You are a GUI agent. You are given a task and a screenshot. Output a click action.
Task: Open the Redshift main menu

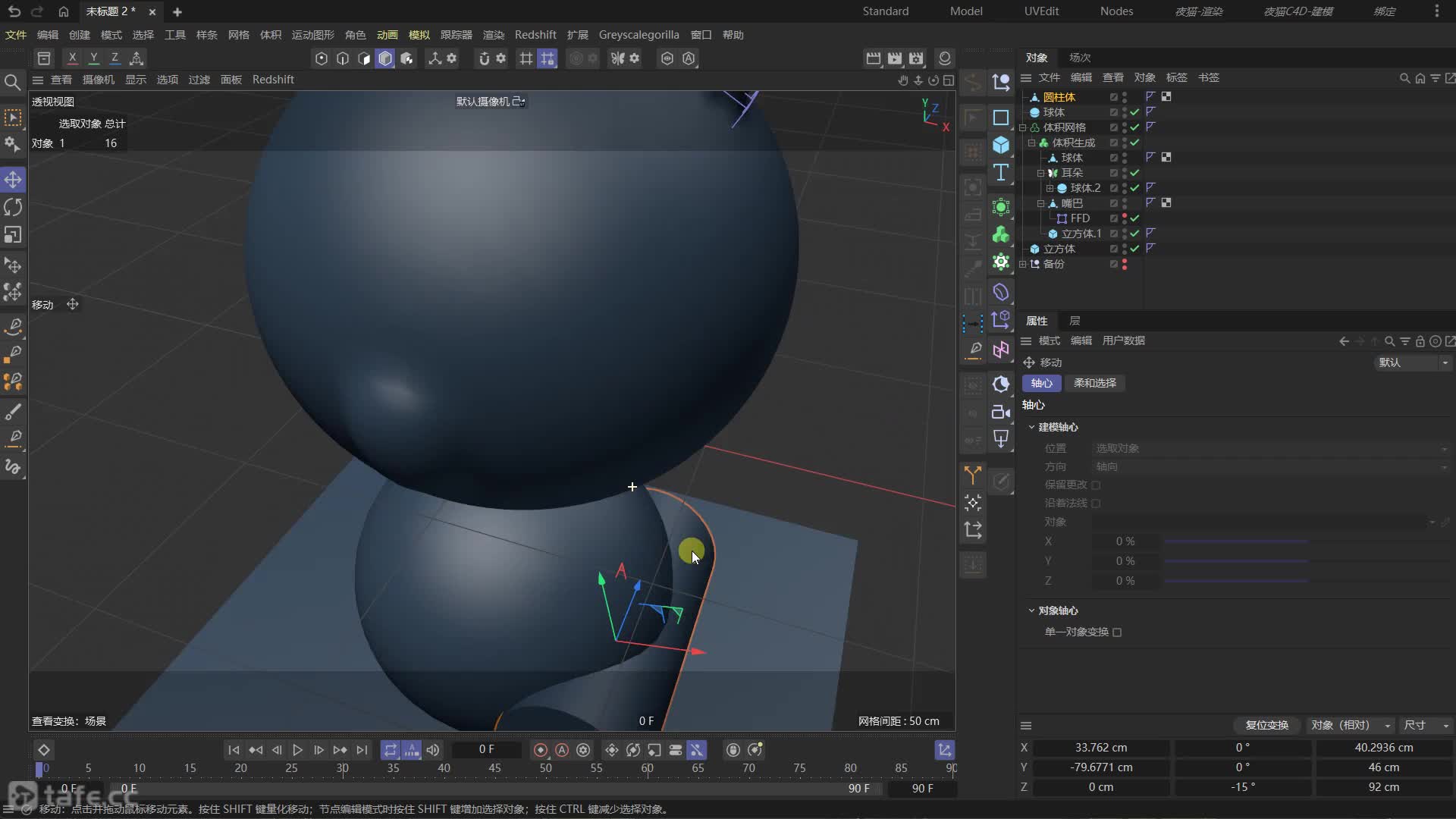point(535,35)
